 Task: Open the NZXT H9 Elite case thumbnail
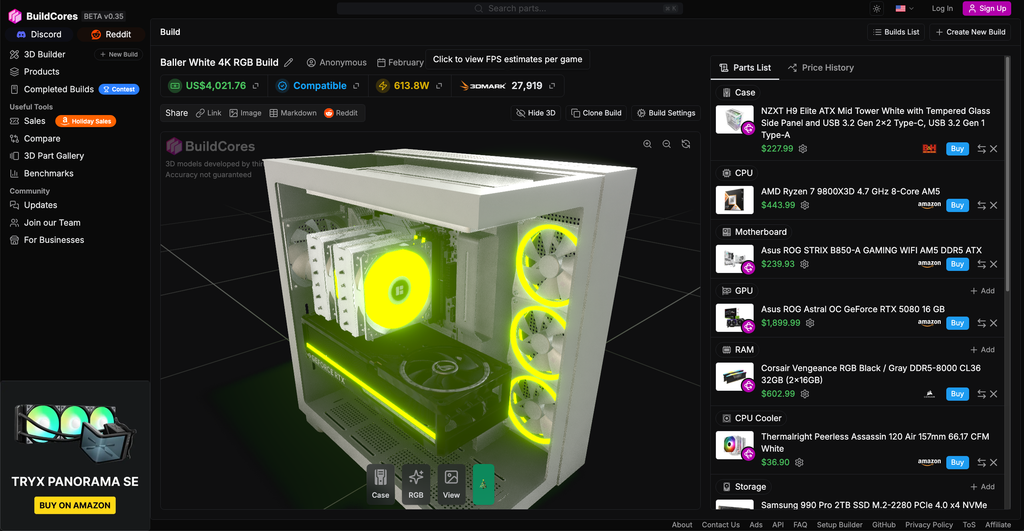[735, 120]
